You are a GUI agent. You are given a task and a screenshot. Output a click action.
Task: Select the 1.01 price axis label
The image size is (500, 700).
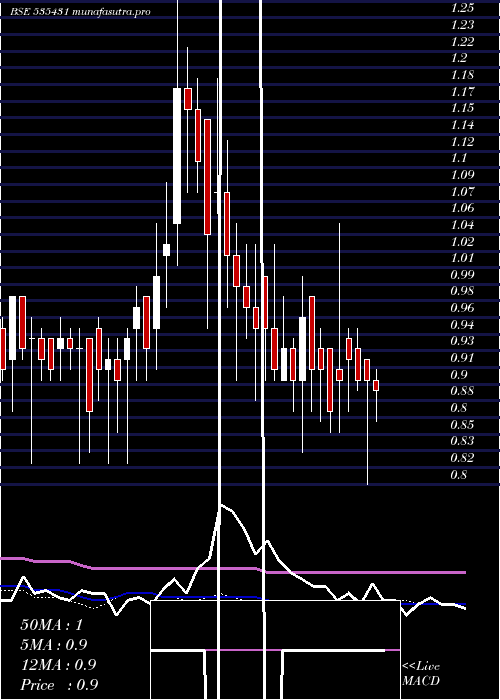point(462,258)
